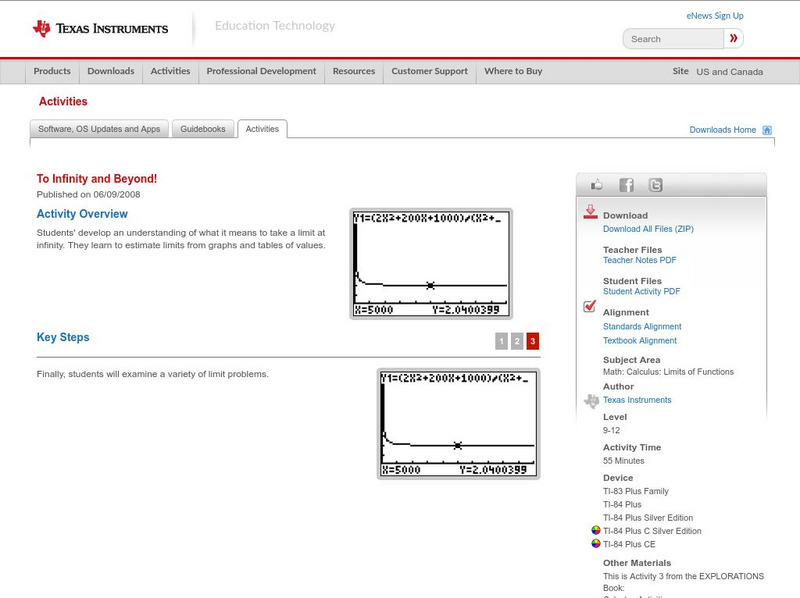The height and width of the screenshot is (598, 800).
Task: Open the Standards Alignment link
Action: (x=642, y=327)
